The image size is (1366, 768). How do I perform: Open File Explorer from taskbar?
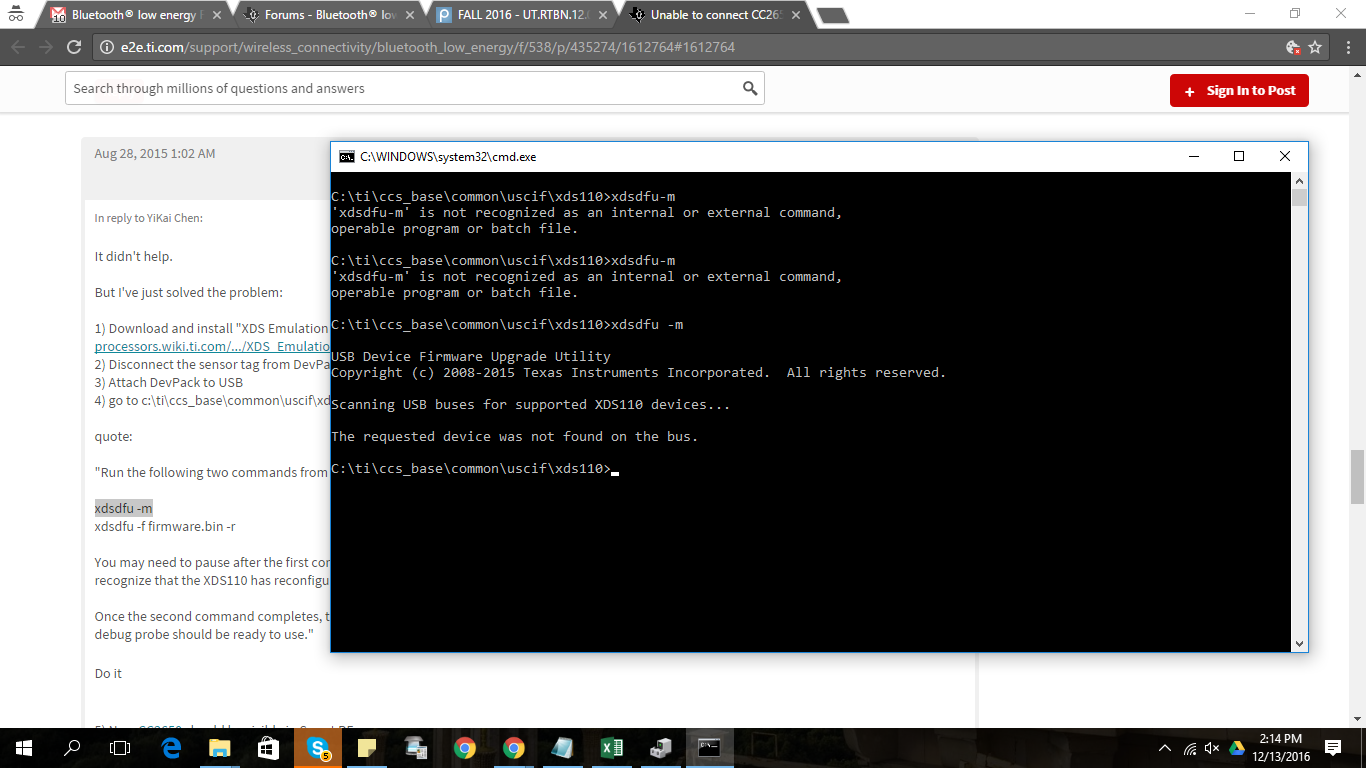click(x=219, y=747)
